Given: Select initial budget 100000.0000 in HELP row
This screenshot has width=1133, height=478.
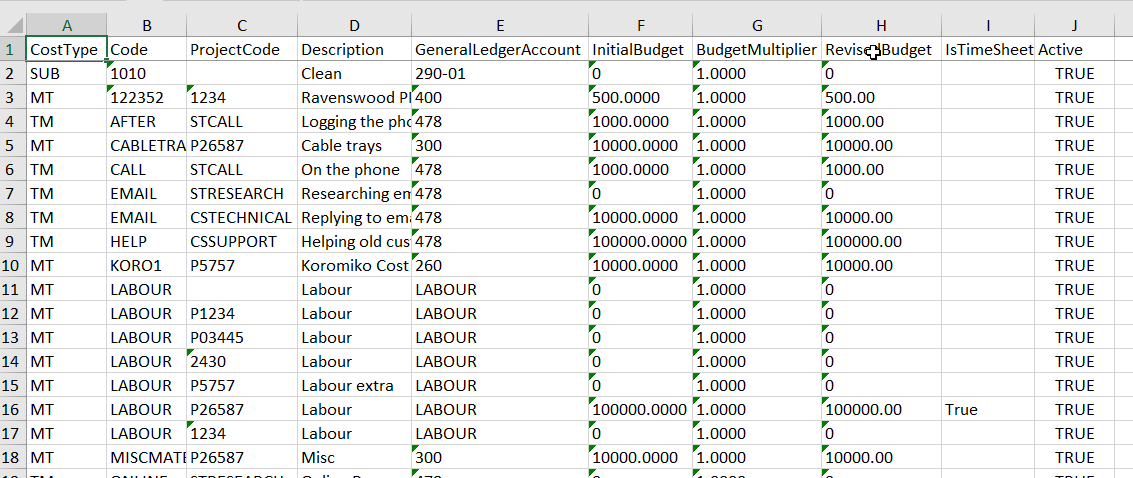Looking at the screenshot, I should coord(639,241).
